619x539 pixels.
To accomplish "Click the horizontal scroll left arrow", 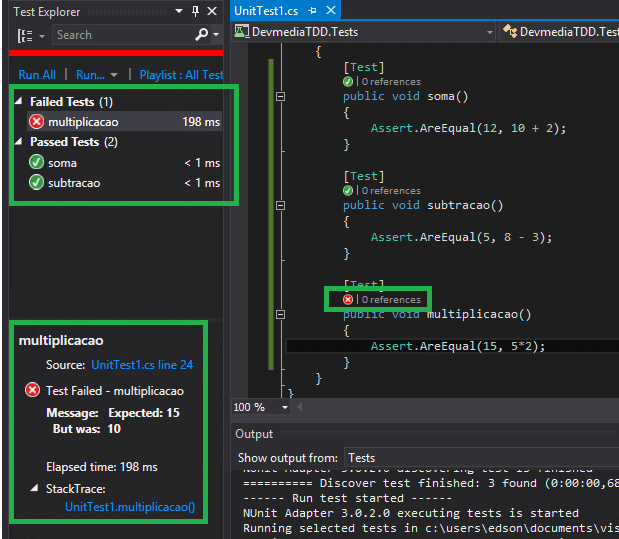I will pos(300,407).
